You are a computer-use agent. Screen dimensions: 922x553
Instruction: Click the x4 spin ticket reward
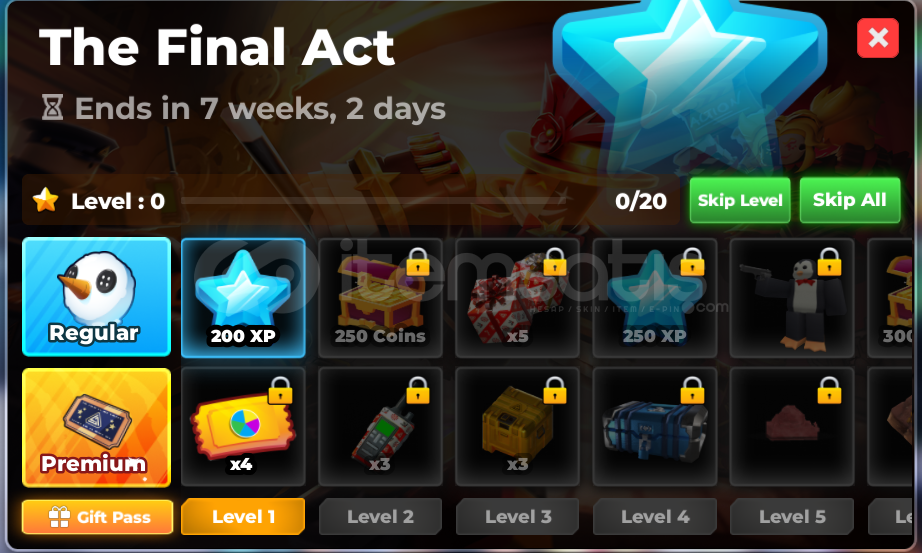click(x=243, y=427)
